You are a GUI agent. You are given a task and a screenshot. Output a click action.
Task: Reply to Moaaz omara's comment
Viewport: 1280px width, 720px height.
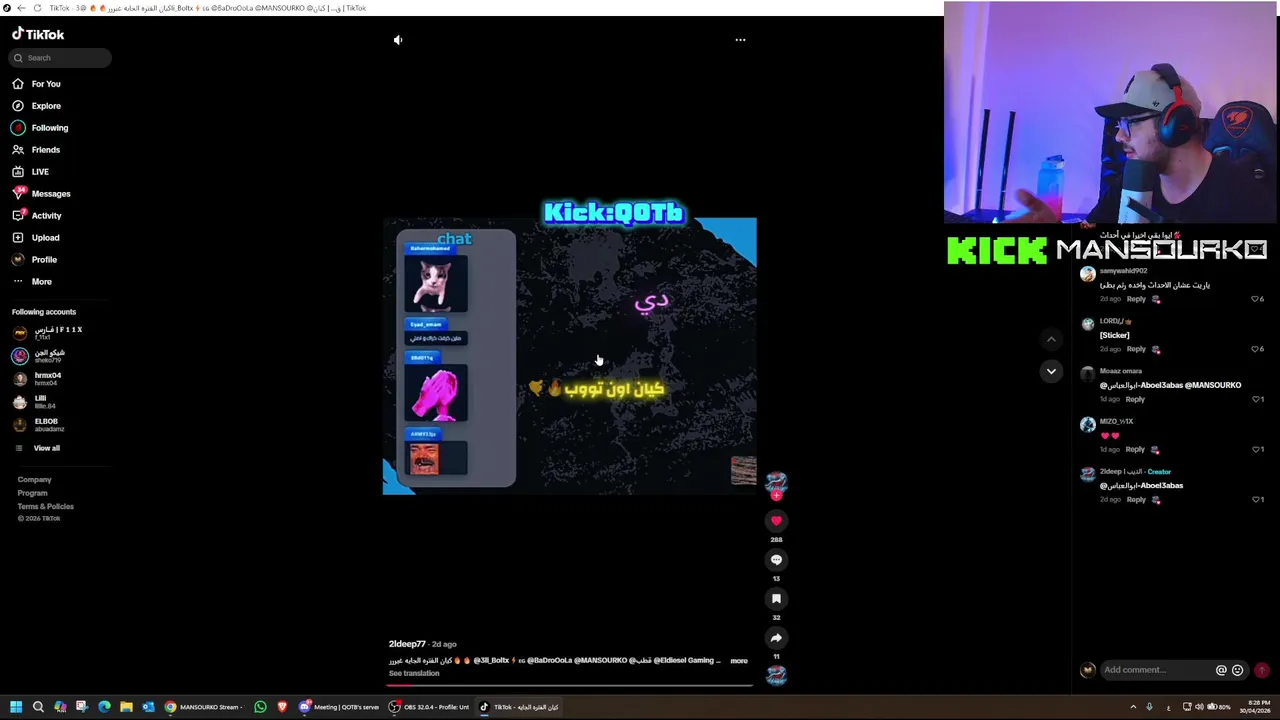point(1135,399)
